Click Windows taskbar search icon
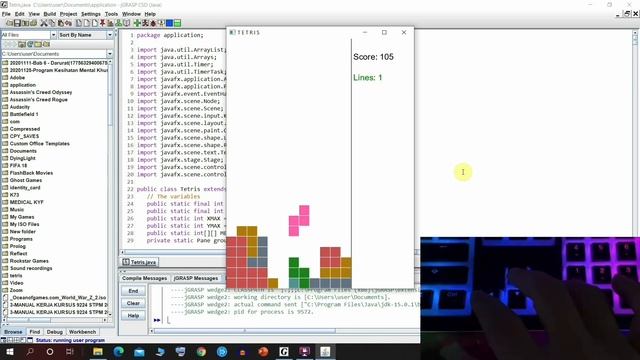The image size is (640, 360). [30, 351]
